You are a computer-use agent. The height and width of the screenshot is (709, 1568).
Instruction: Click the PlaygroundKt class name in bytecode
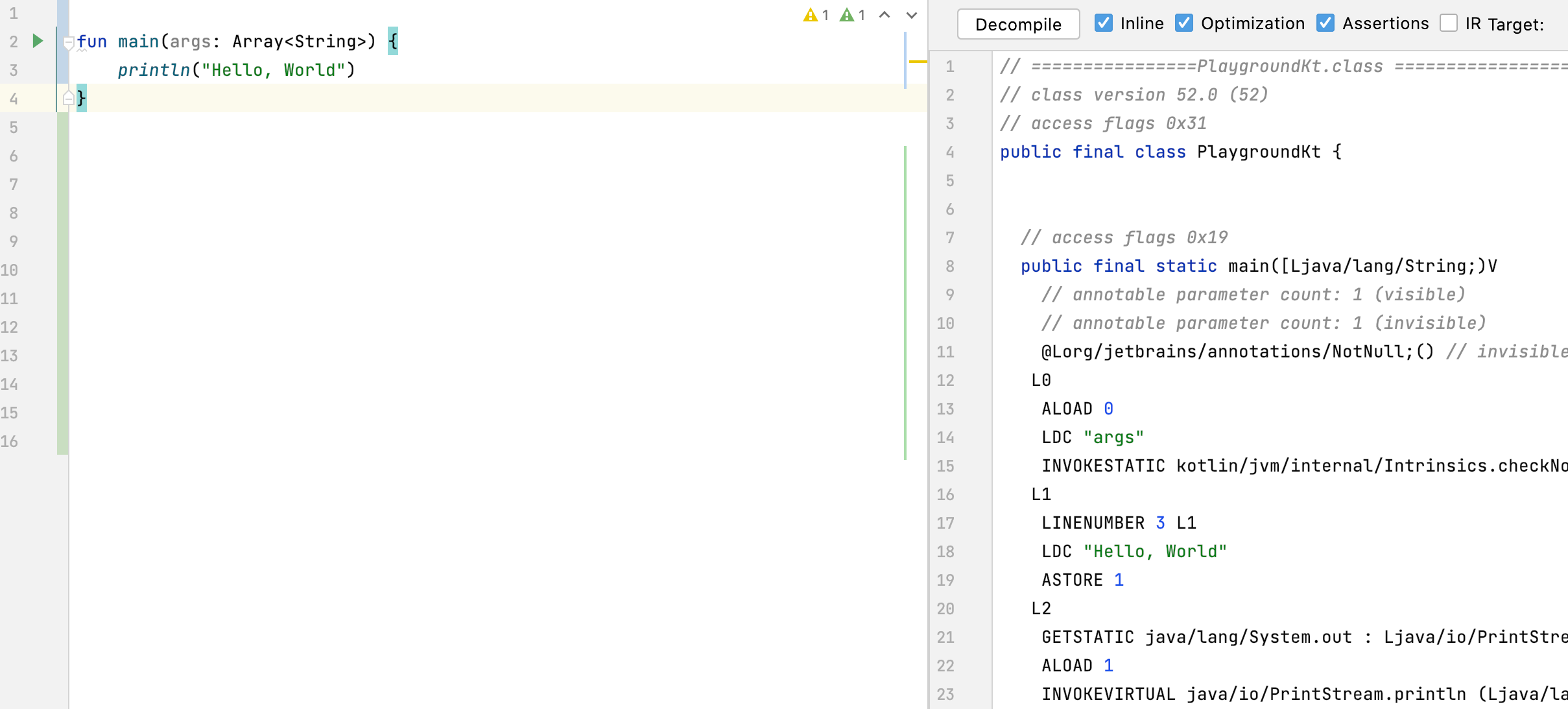point(1258,152)
